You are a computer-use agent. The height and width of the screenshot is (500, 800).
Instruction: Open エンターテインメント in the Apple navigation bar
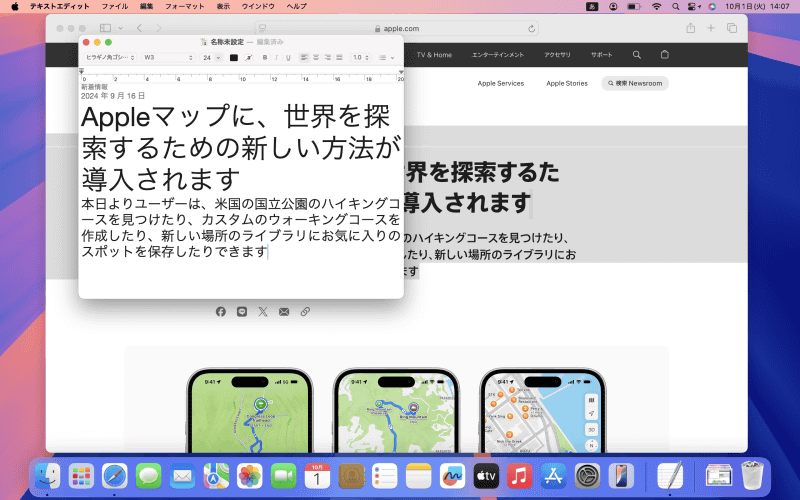pos(497,55)
